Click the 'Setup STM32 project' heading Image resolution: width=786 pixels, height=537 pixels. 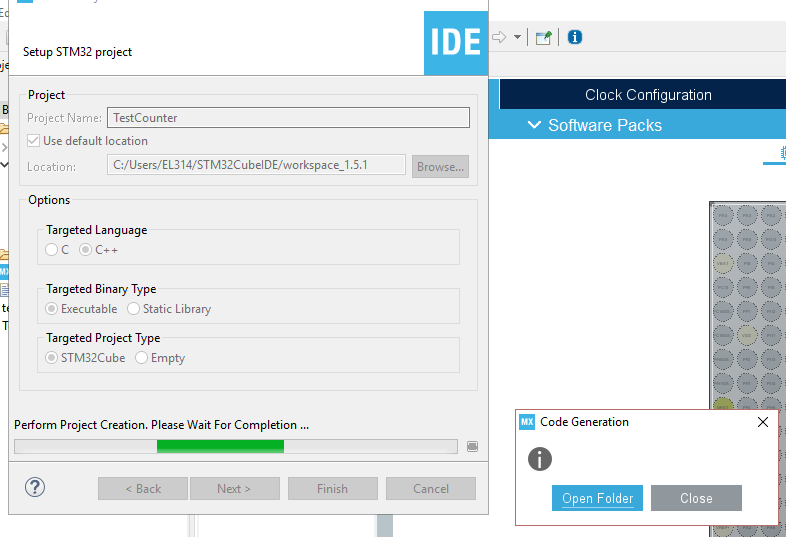[x=77, y=52]
